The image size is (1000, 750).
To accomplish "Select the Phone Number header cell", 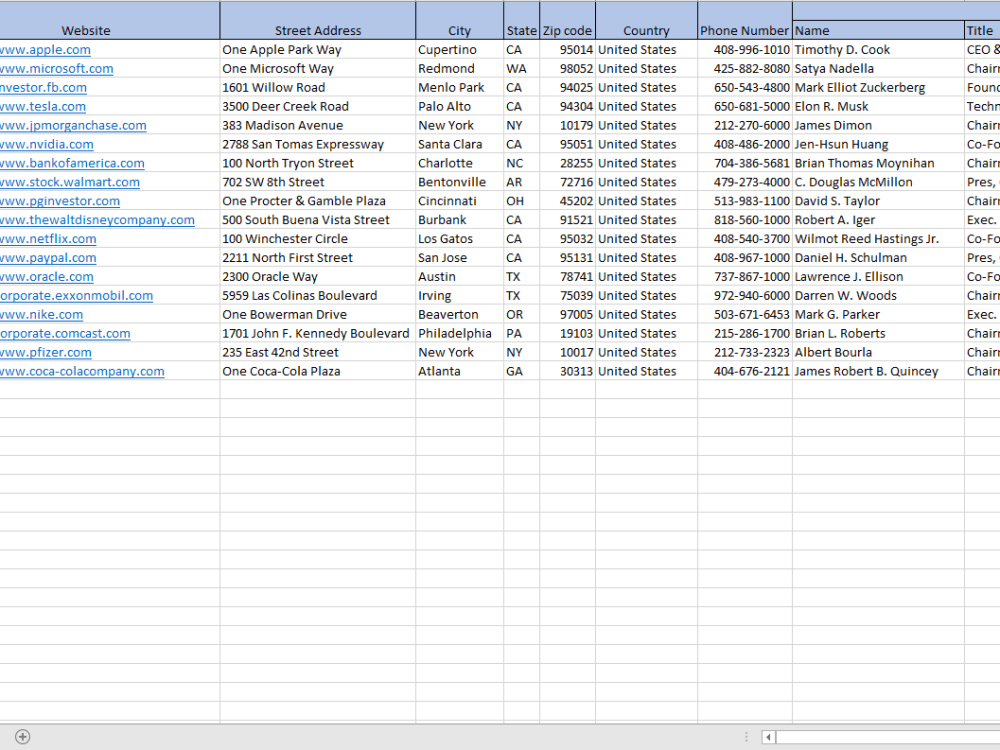I will point(745,21).
